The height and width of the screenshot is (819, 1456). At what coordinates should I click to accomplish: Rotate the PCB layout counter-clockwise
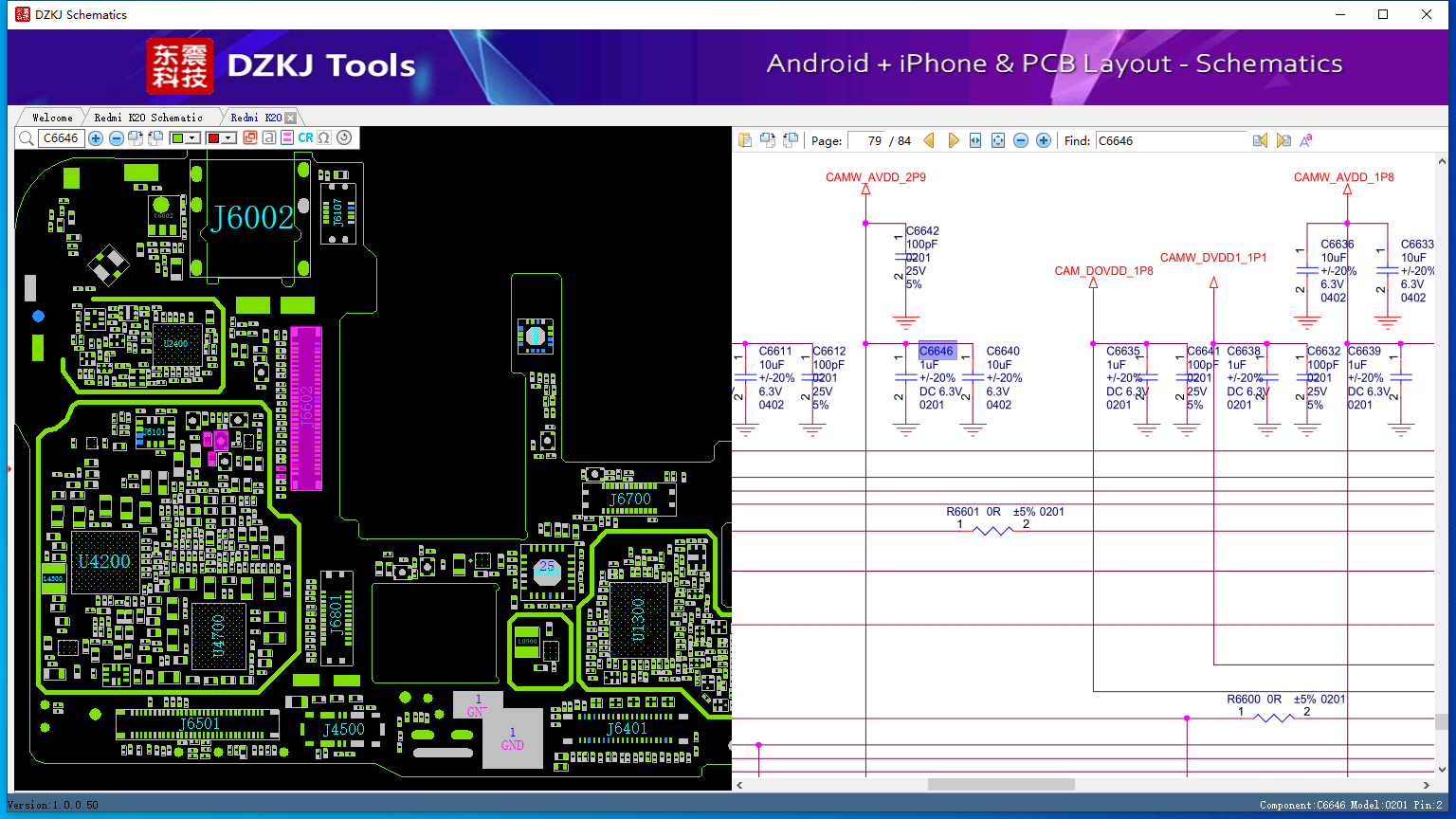click(x=155, y=138)
